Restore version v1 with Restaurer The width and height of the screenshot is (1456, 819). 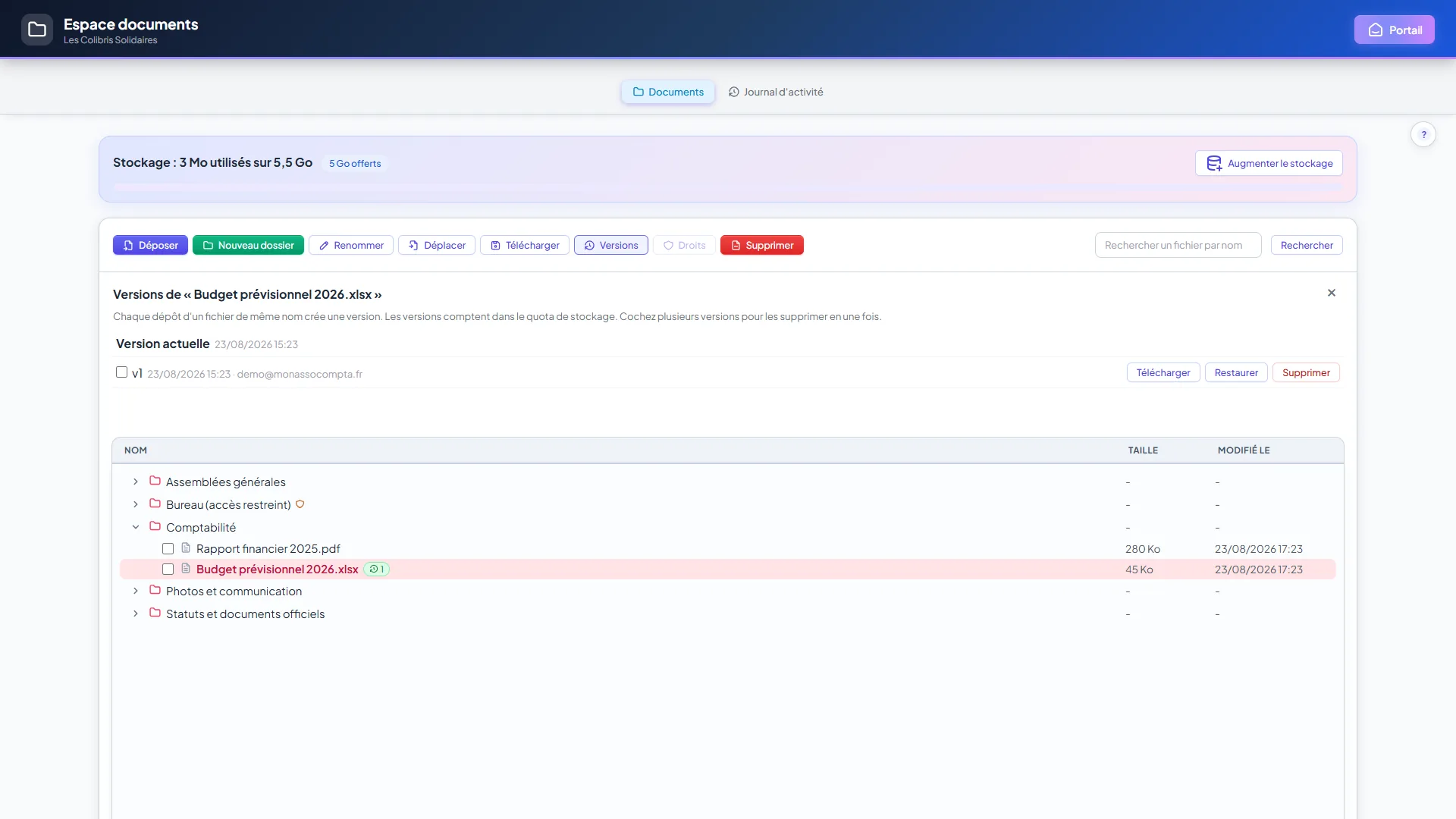click(1236, 372)
